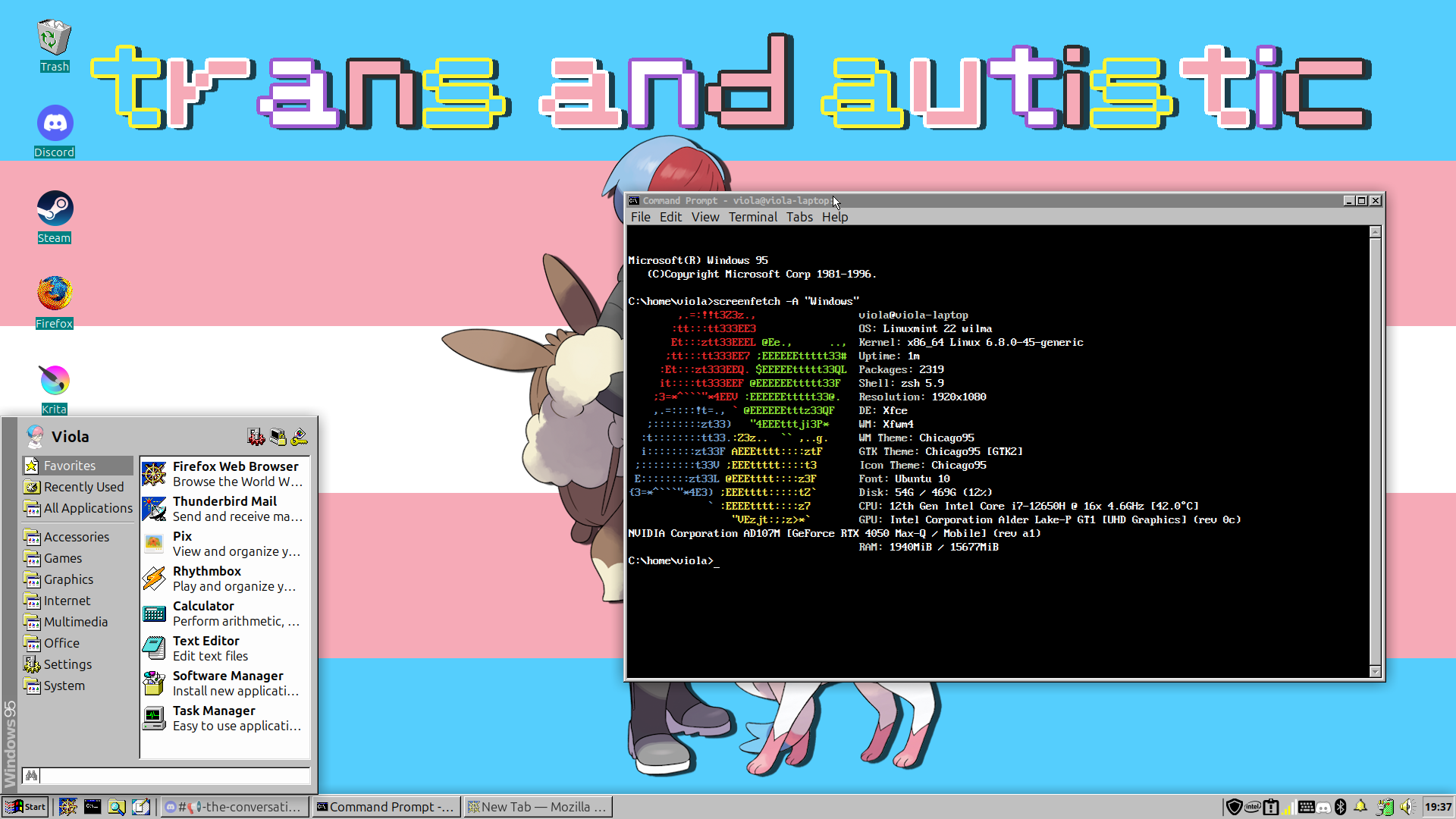
Task: Launch Thunderbird Mail from the menu
Action: 224,509
